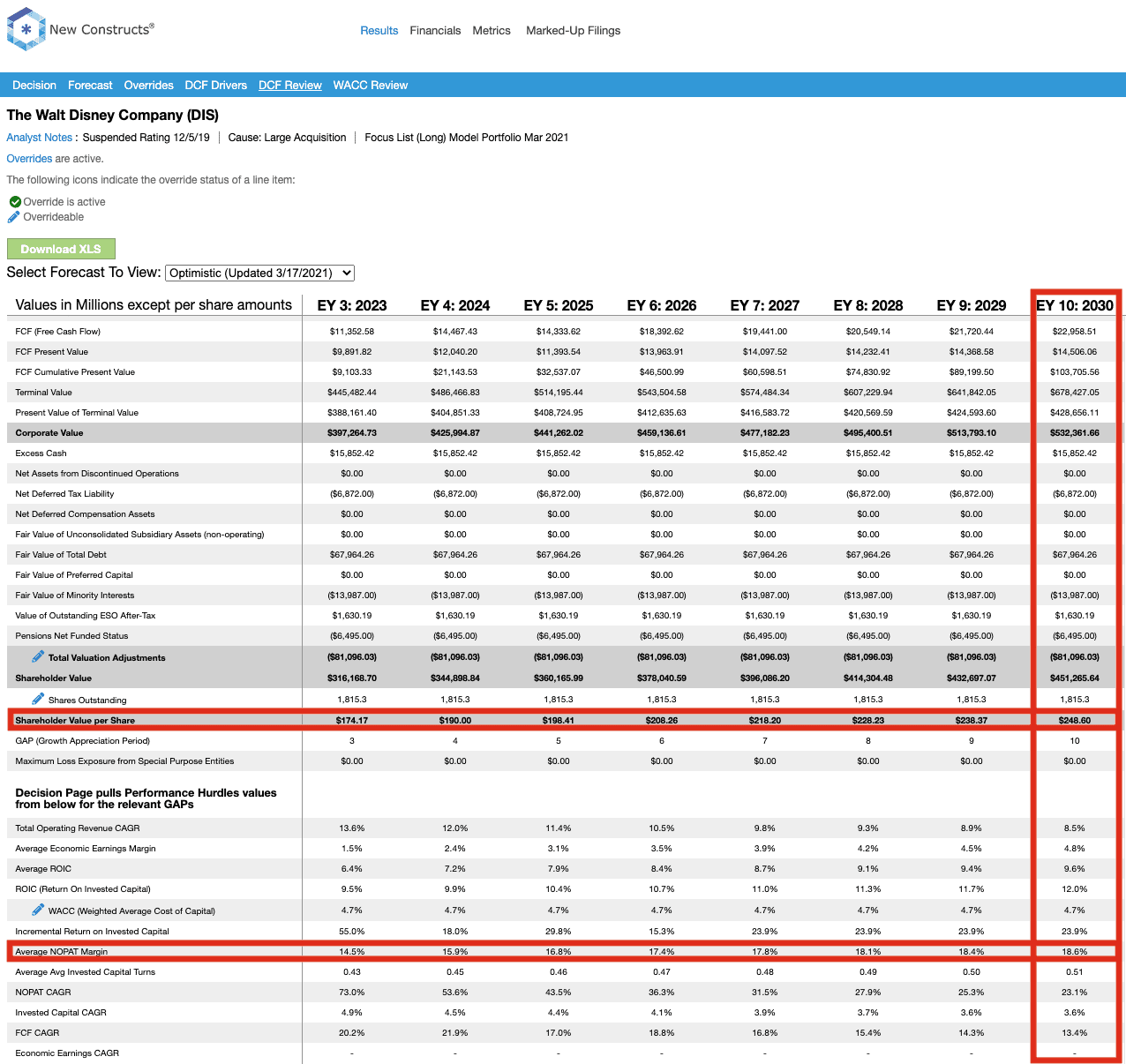Click the 'EY 5: 2025' column header
The image size is (1126, 1064).
click(559, 305)
